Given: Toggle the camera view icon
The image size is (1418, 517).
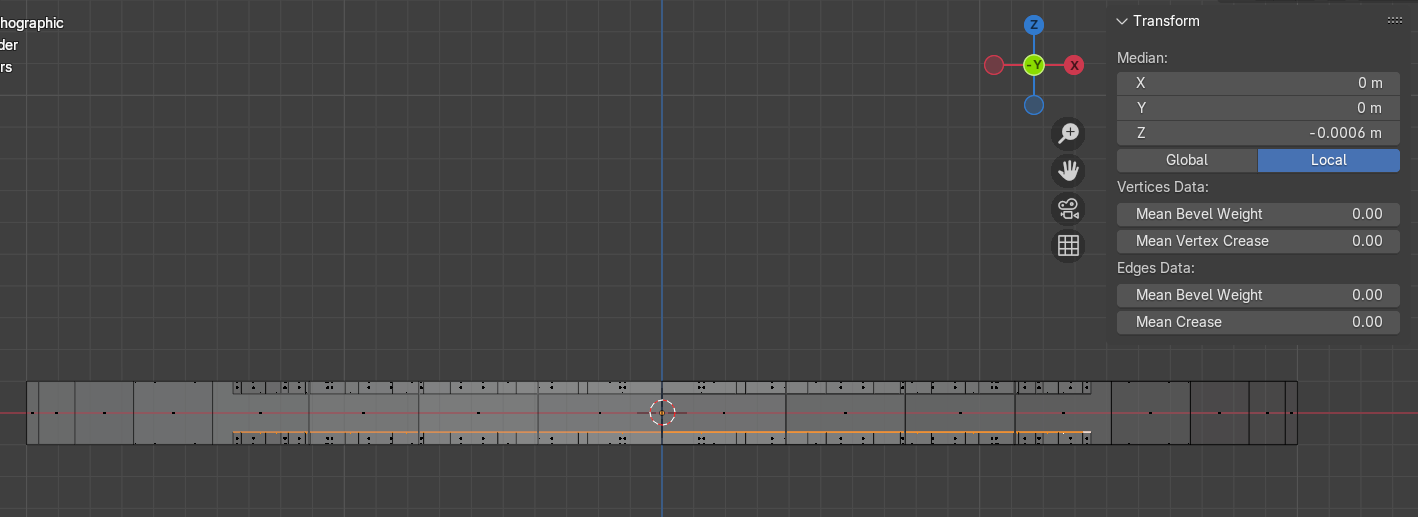Looking at the screenshot, I should [1068, 208].
